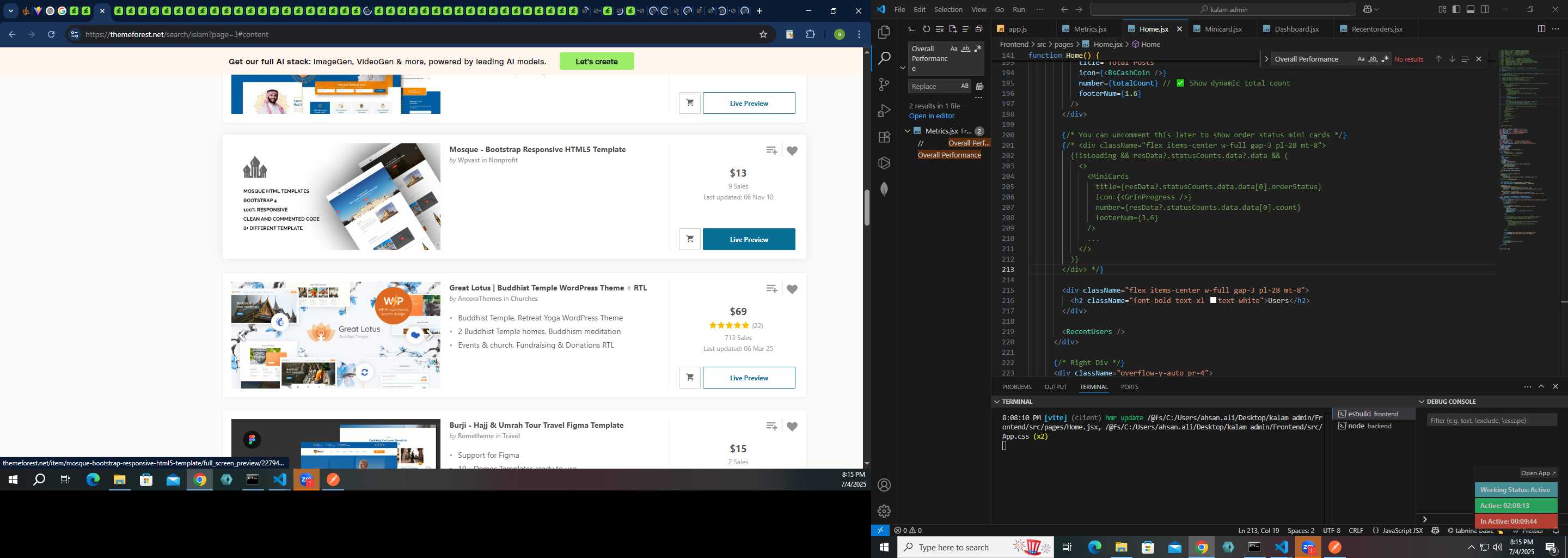Toggle regex in the editor find widget
The image size is (1568, 558).
1386,59
